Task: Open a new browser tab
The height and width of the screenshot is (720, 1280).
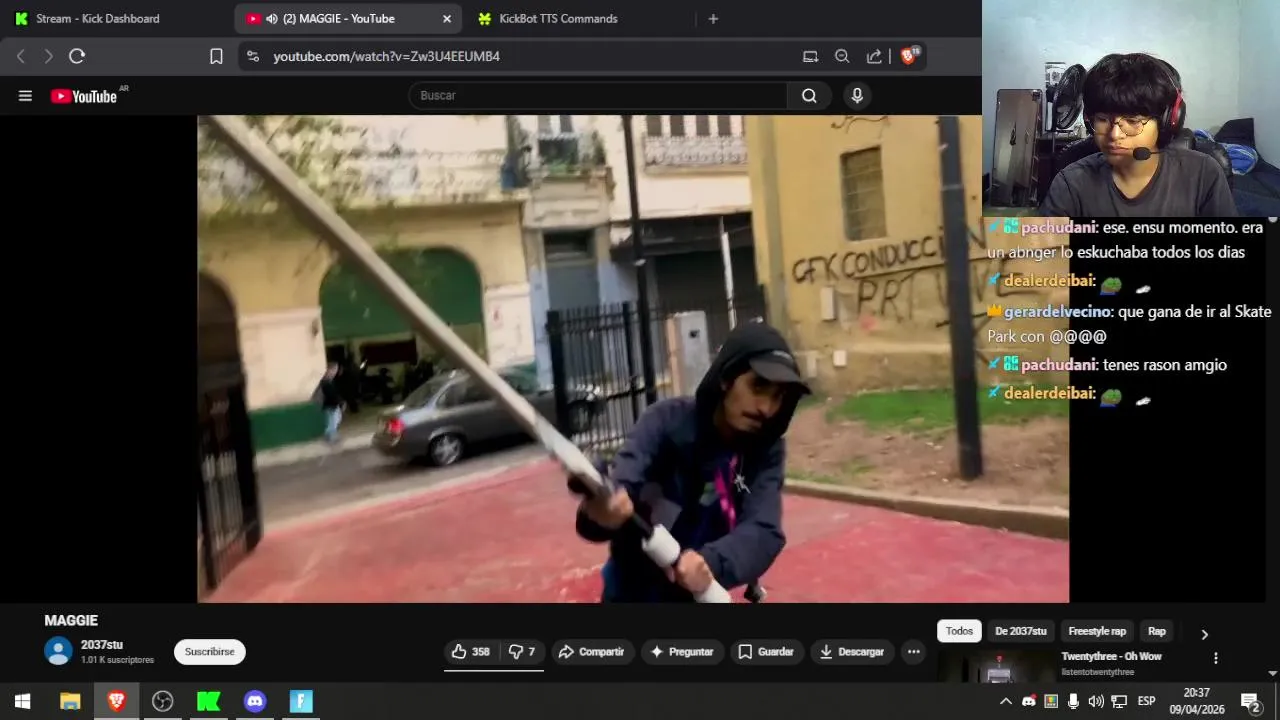Action: [x=713, y=19]
